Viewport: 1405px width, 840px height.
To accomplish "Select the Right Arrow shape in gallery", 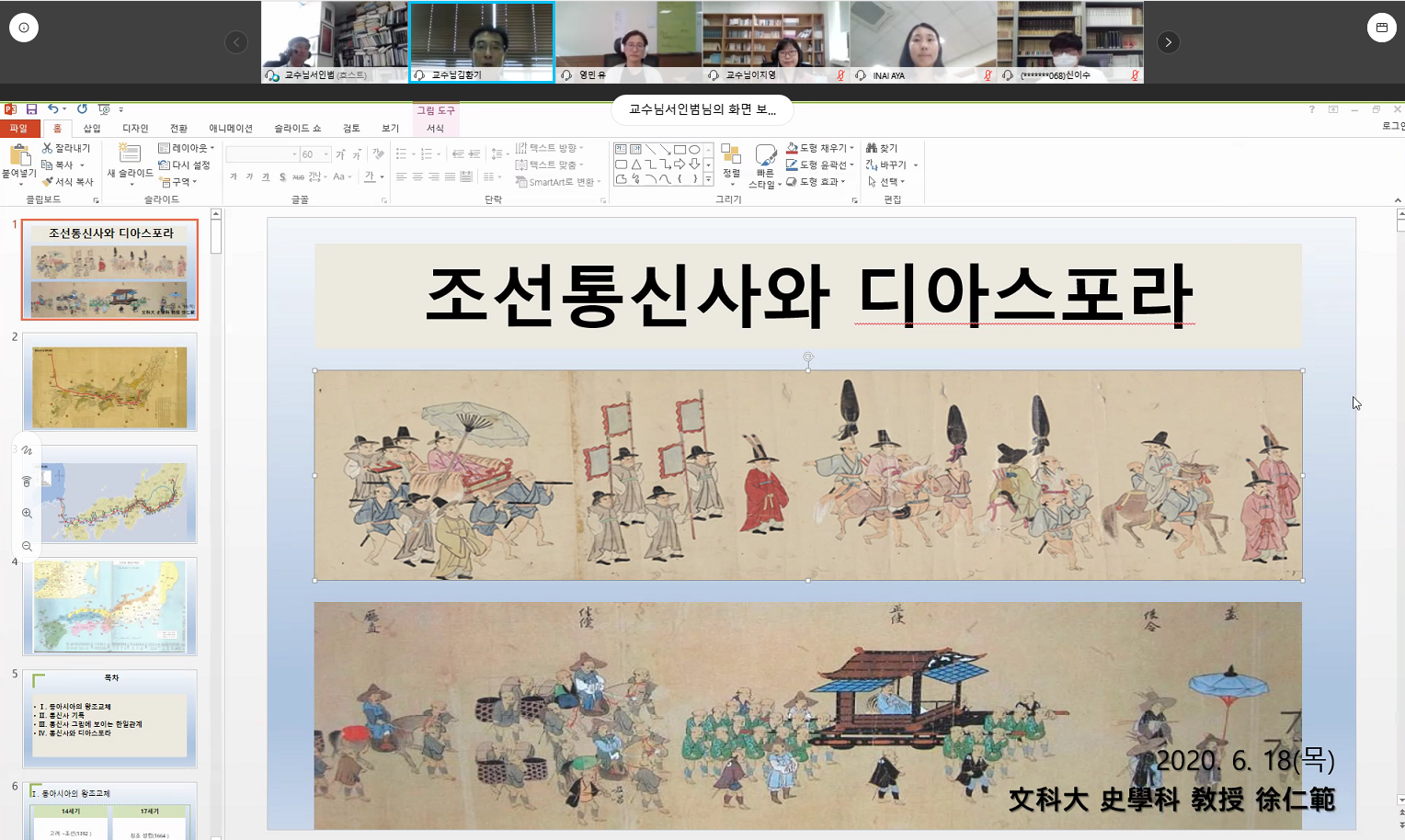I will [x=680, y=164].
